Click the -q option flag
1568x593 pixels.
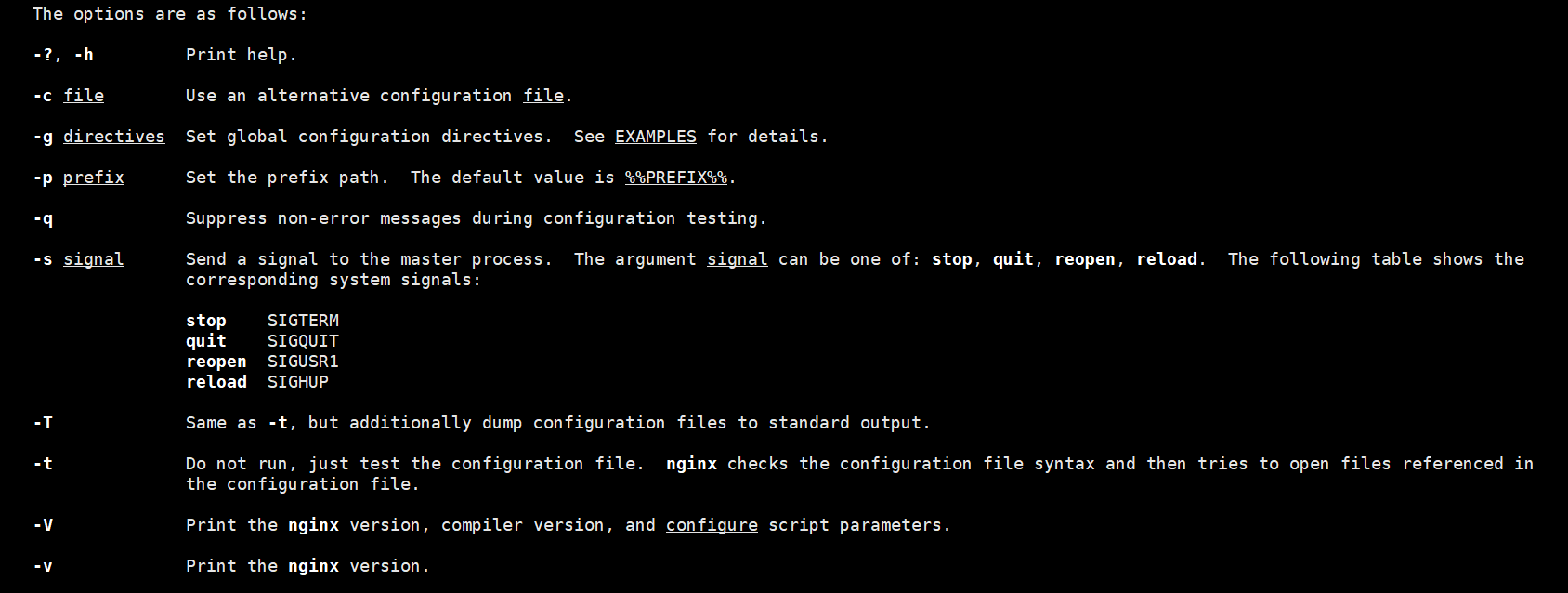point(43,218)
